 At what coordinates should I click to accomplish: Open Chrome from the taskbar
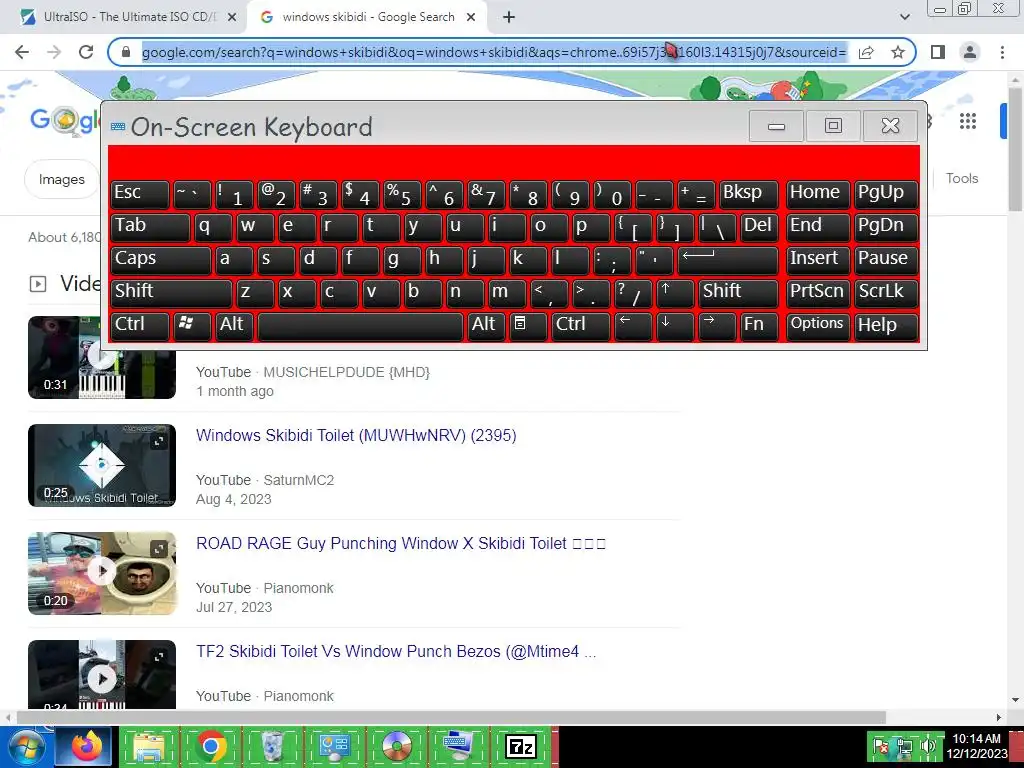(210, 747)
